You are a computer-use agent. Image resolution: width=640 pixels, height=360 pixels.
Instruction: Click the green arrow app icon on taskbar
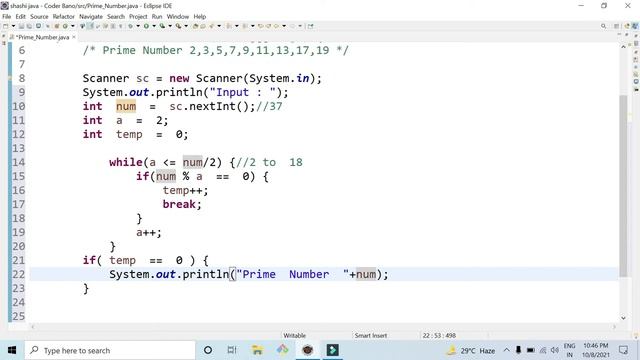click(332, 350)
